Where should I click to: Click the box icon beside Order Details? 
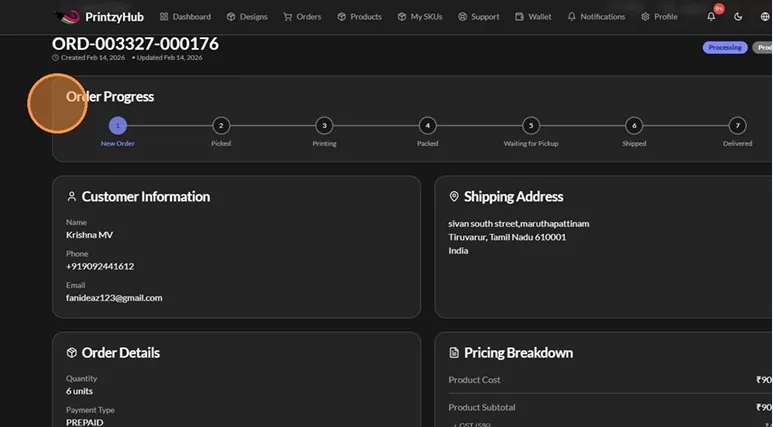pyautogui.click(x=71, y=353)
